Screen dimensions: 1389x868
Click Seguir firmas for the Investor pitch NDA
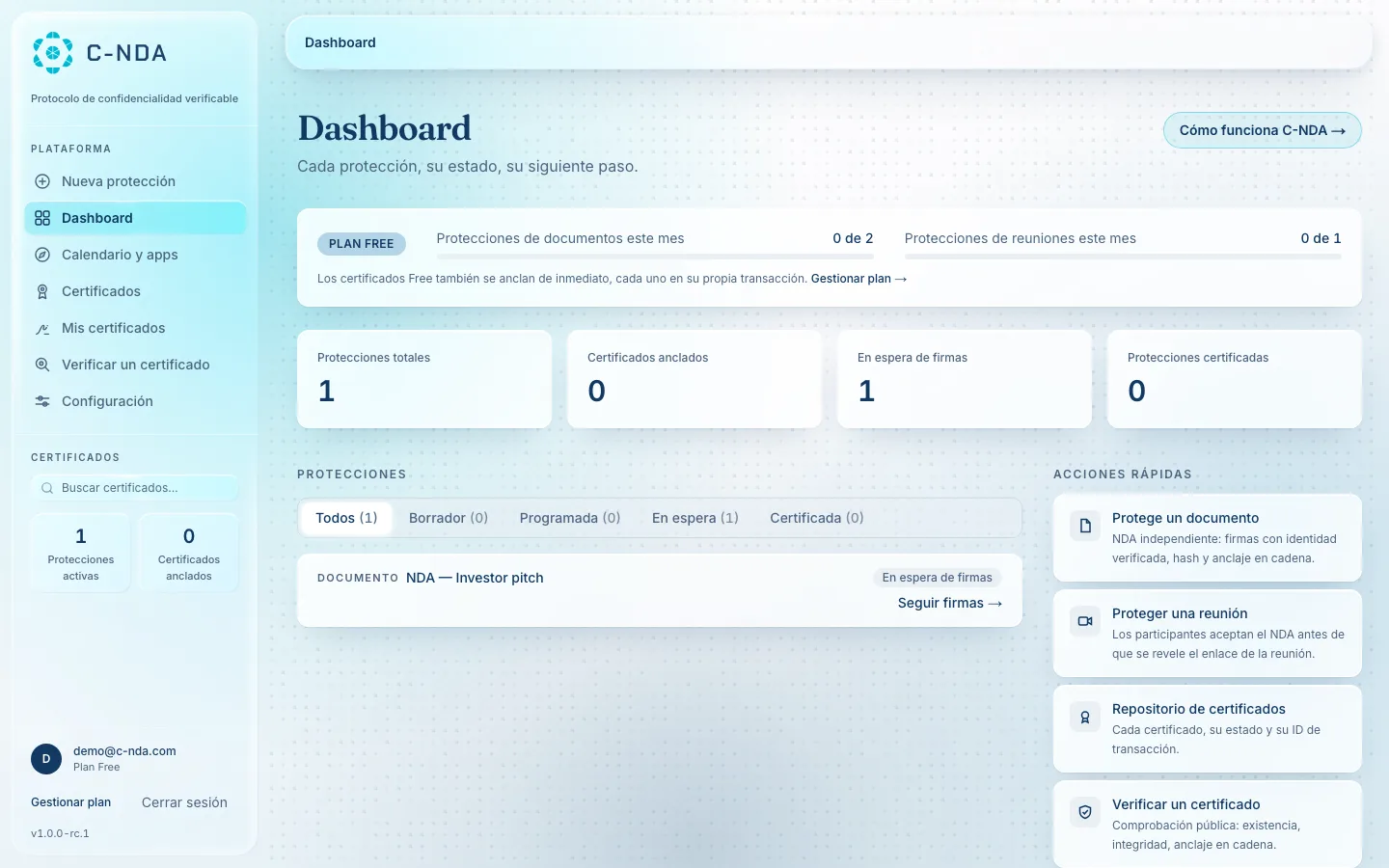pyautogui.click(x=950, y=603)
